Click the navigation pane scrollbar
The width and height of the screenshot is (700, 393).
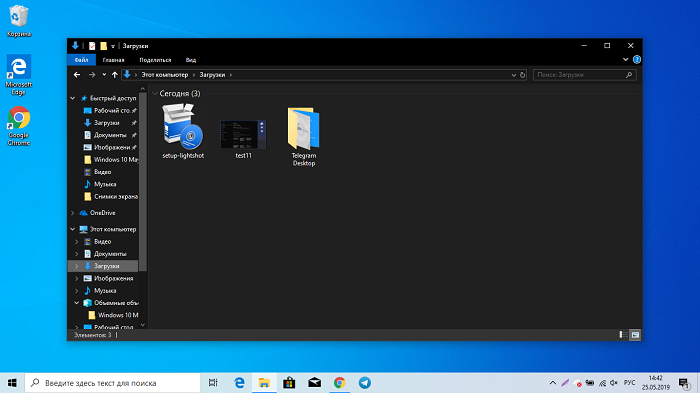pyautogui.click(x=143, y=182)
